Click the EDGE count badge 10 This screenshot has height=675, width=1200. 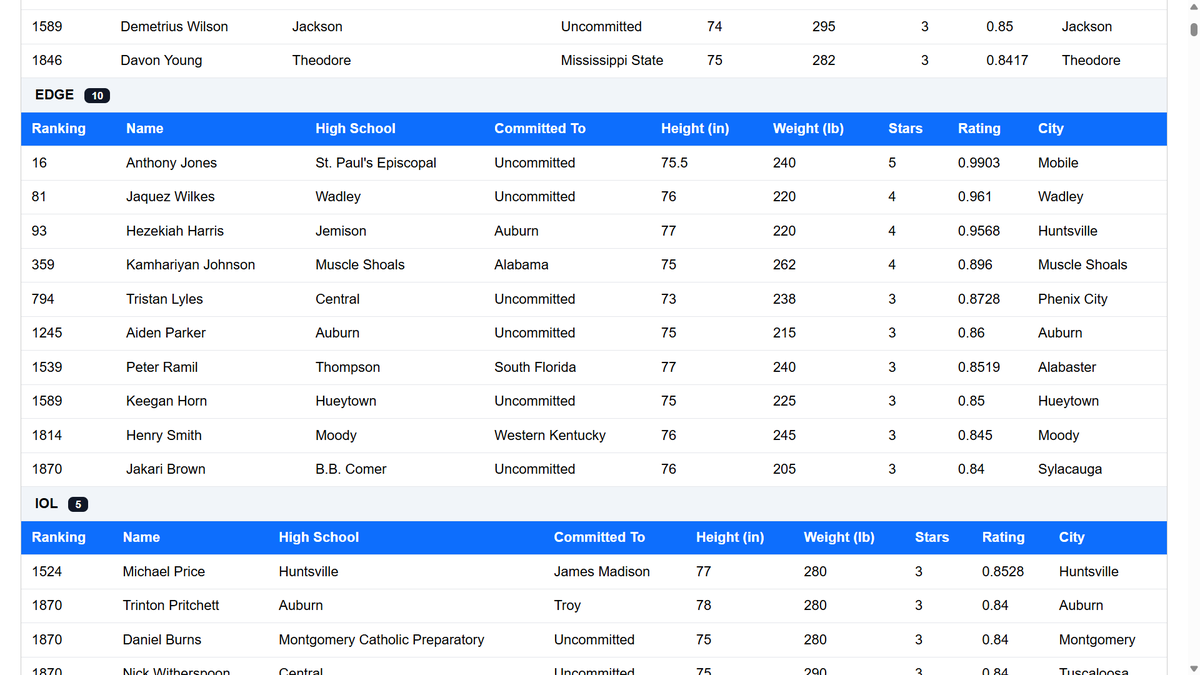(x=97, y=96)
